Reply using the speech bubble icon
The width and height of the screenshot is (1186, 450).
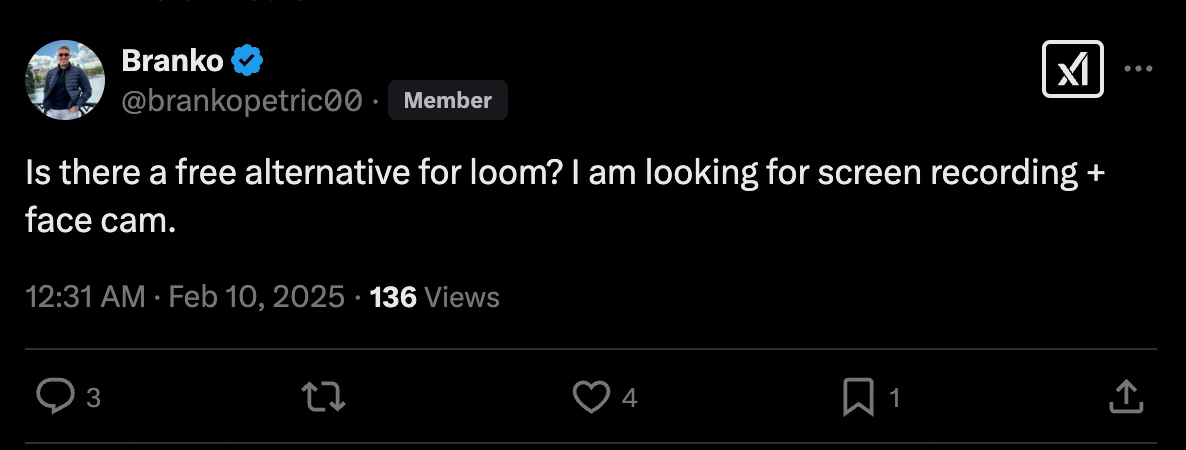coord(54,397)
